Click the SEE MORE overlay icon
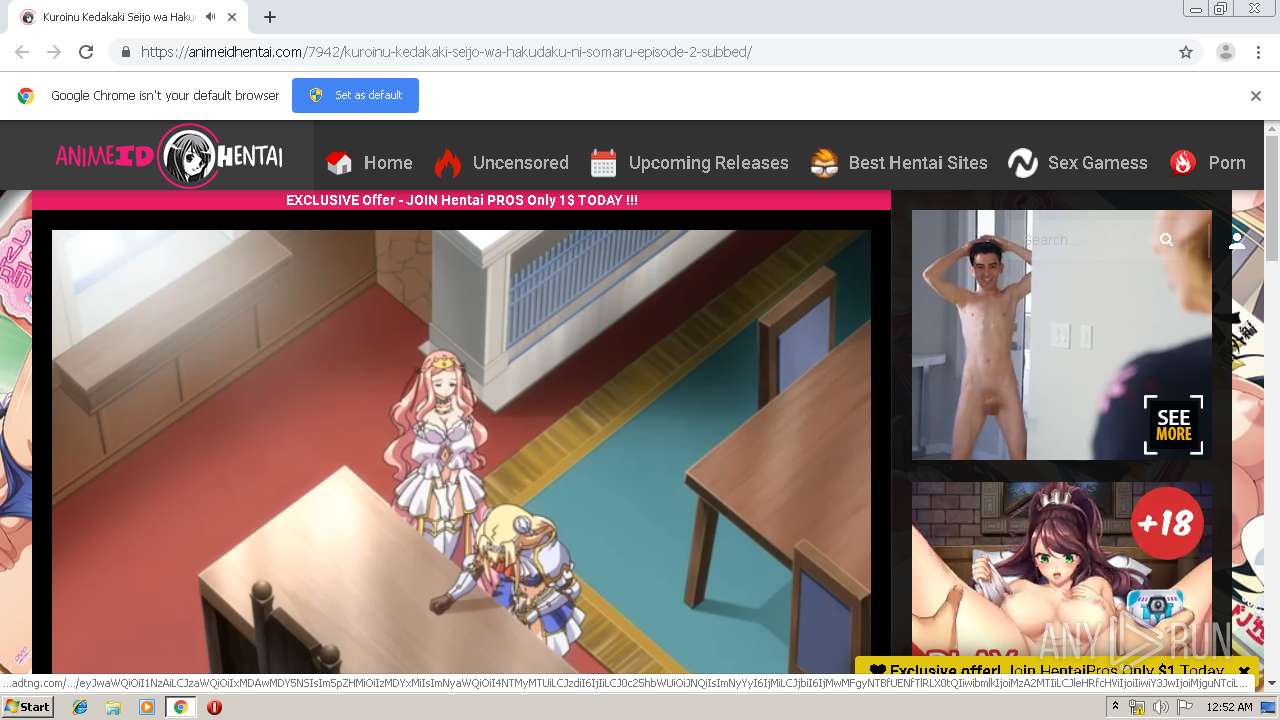This screenshot has height=720, width=1280. point(1173,425)
